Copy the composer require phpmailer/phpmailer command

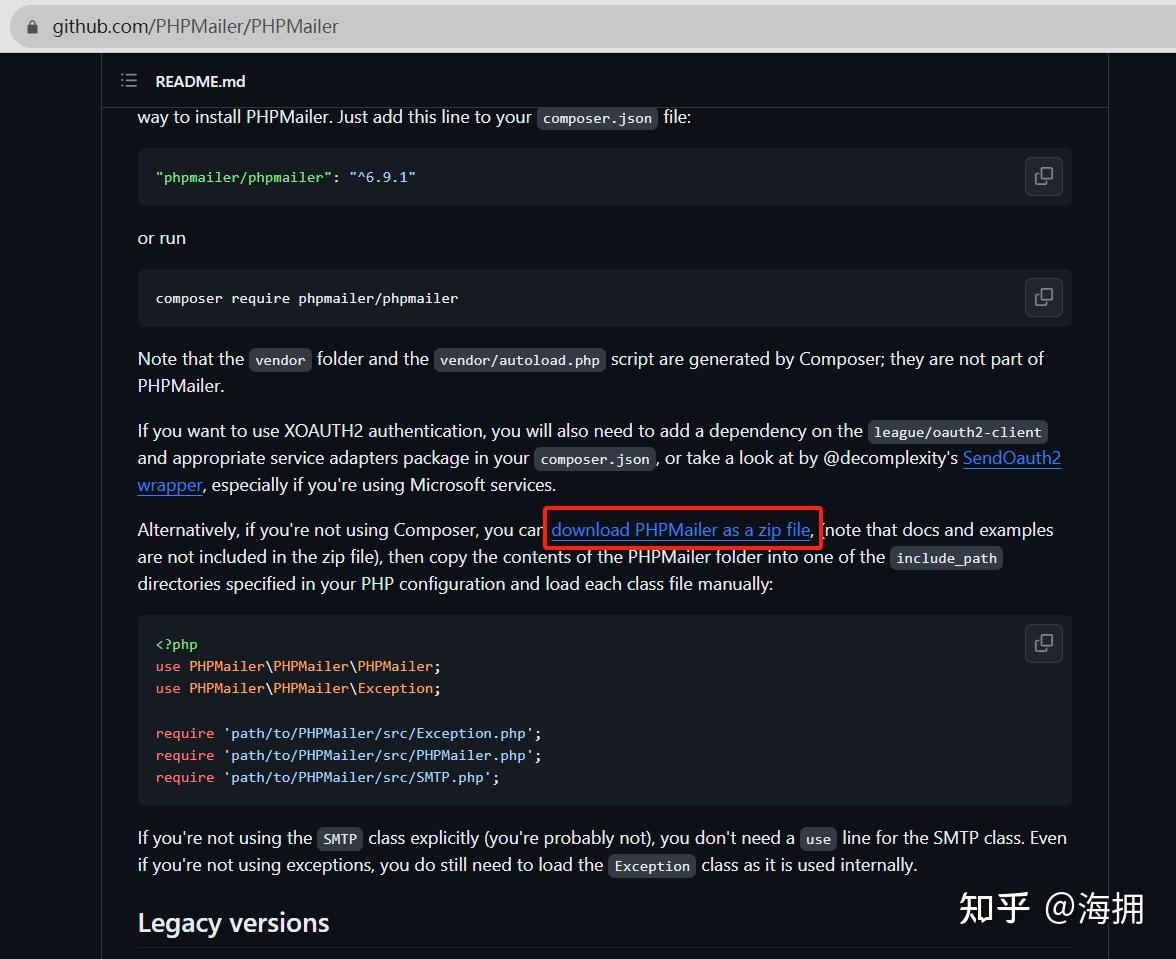coord(1043,297)
